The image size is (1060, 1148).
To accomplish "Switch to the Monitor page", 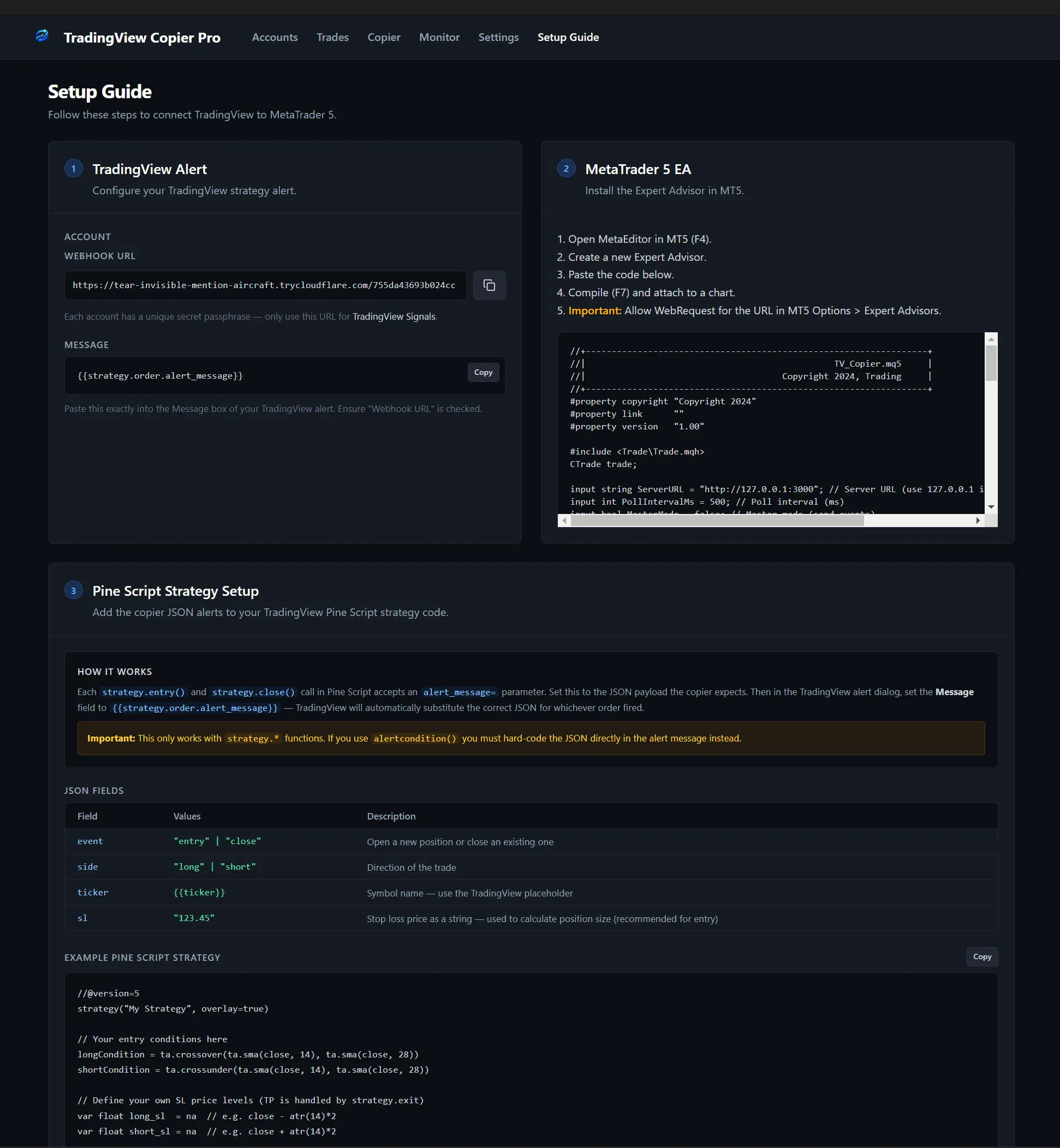I will coord(439,37).
